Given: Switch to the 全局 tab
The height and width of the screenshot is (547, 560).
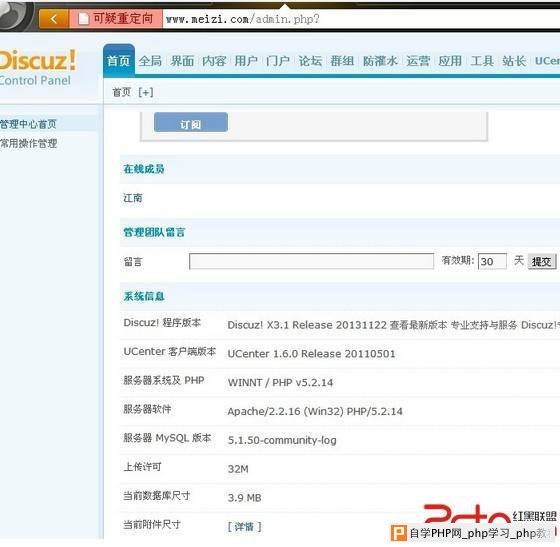Looking at the screenshot, I should [150, 61].
